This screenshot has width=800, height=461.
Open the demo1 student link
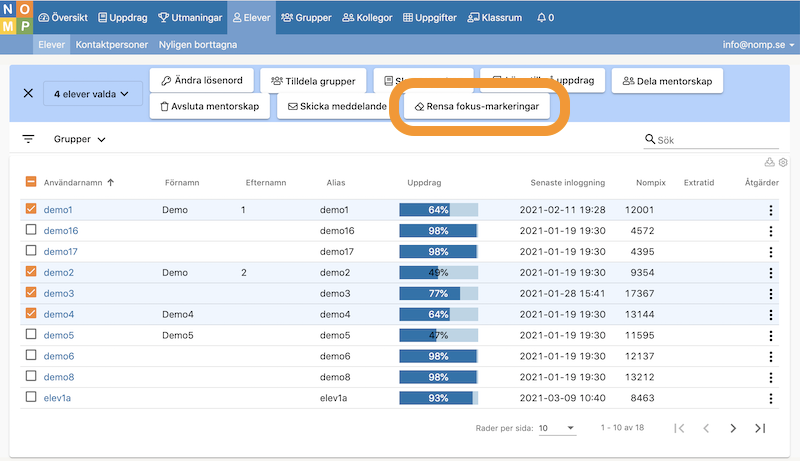click(x=58, y=210)
